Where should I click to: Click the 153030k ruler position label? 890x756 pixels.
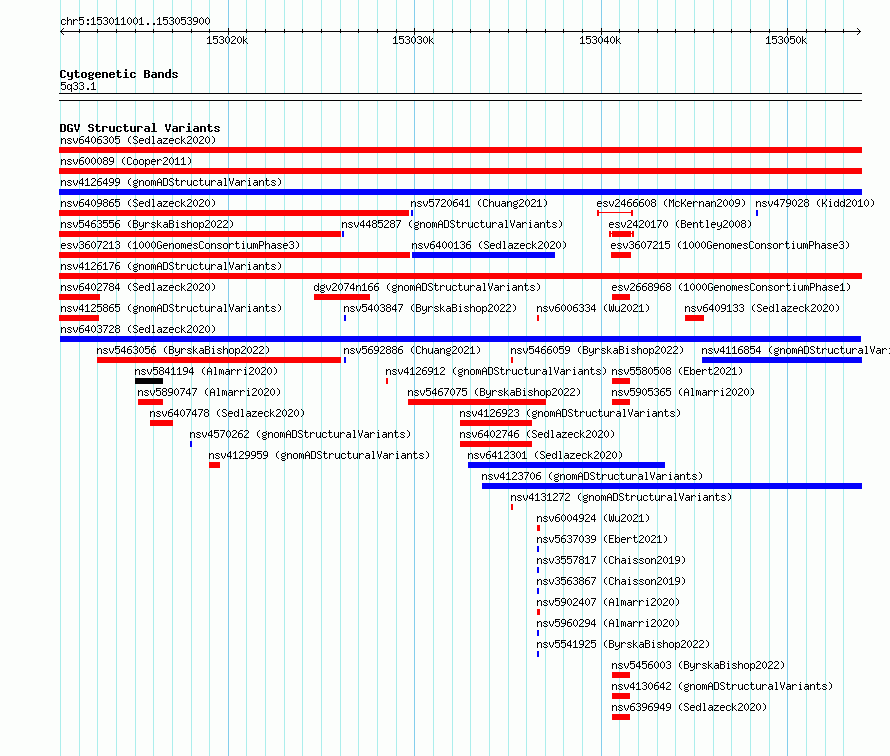pyautogui.click(x=413, y=40)
